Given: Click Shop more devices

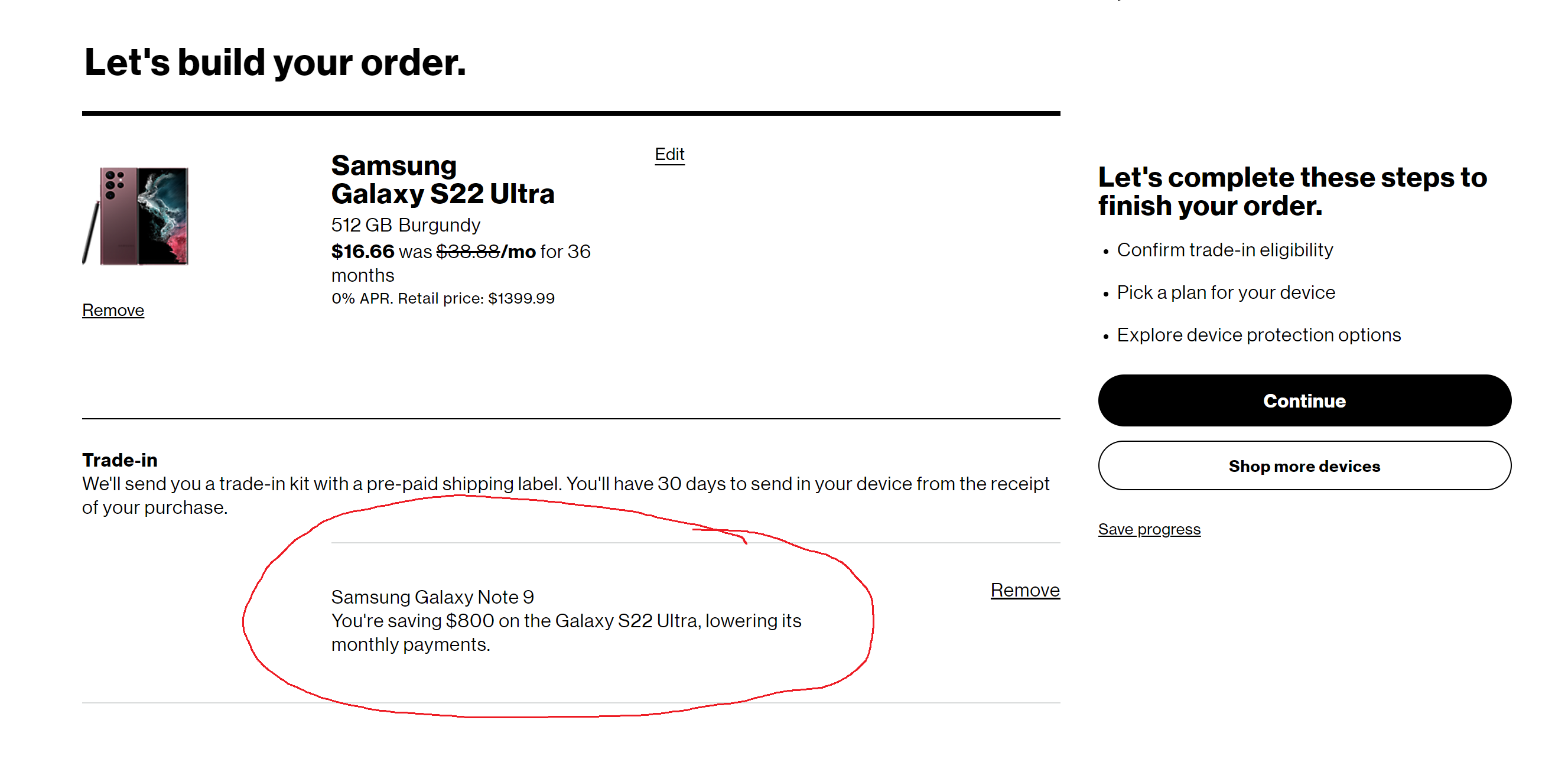Looking at the screenshot, I should (1304, 465).
